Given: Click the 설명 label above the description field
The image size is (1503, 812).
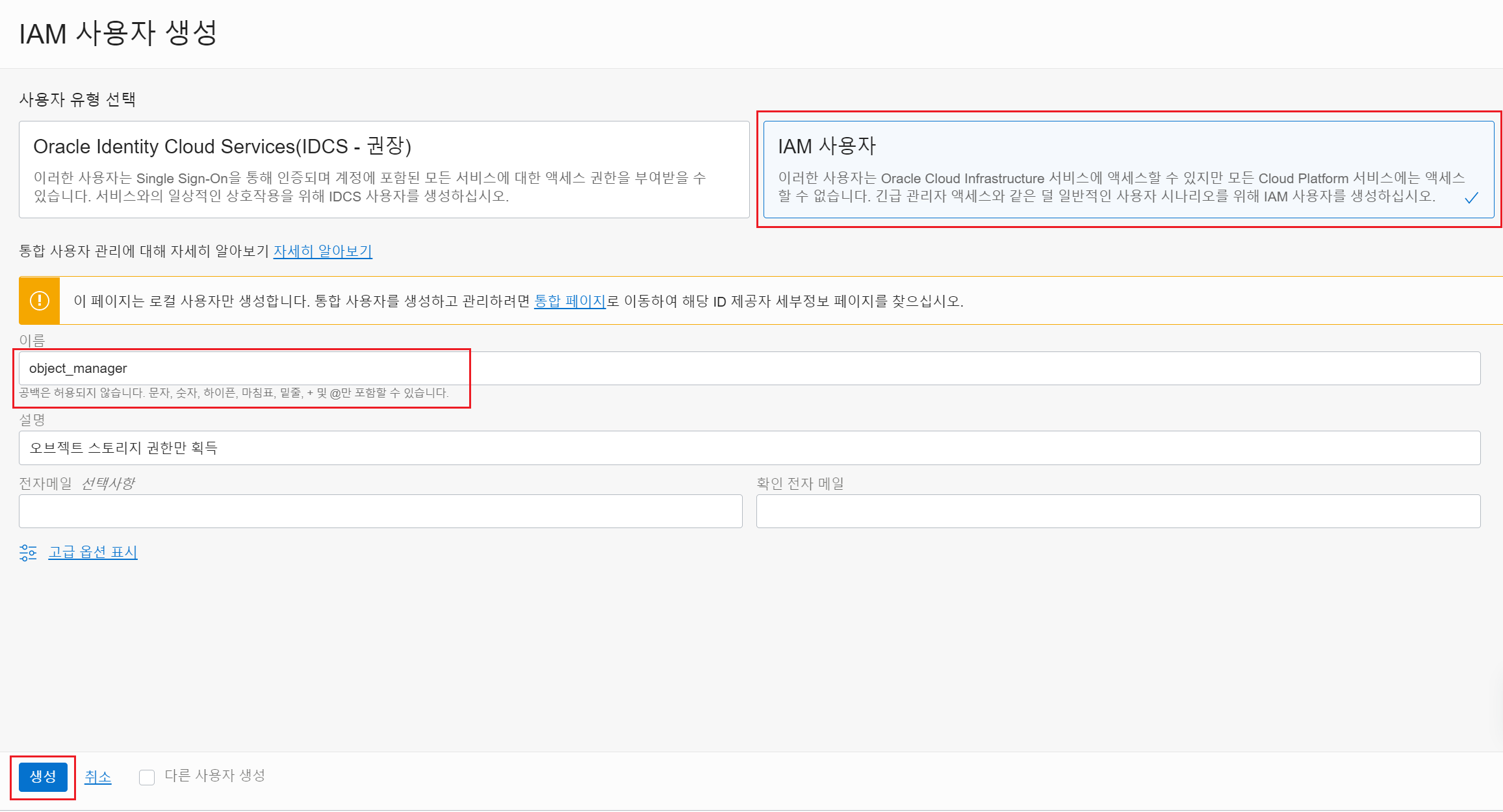Looking at the screenshot, I should pos(32,420).
